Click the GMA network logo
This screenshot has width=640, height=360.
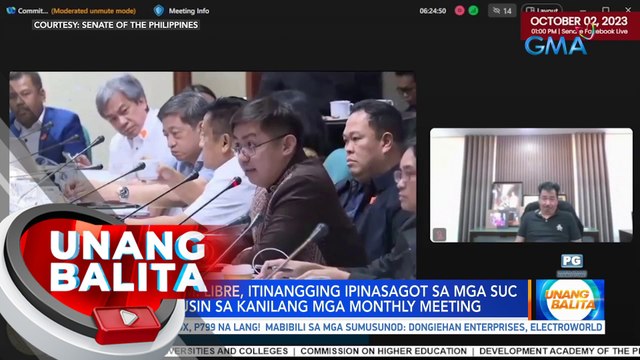(x=556, y=46)
